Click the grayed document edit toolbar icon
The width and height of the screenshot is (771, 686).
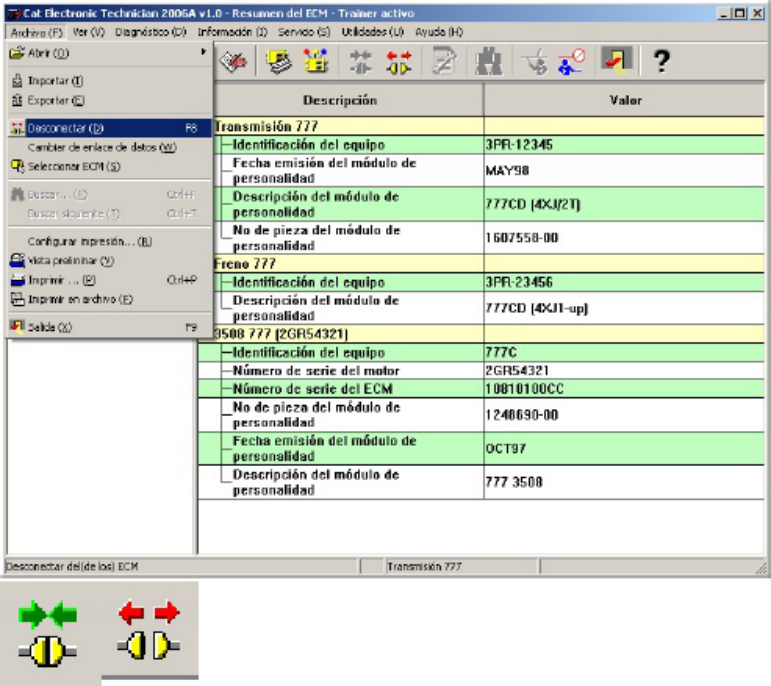(x=444, y=62)
